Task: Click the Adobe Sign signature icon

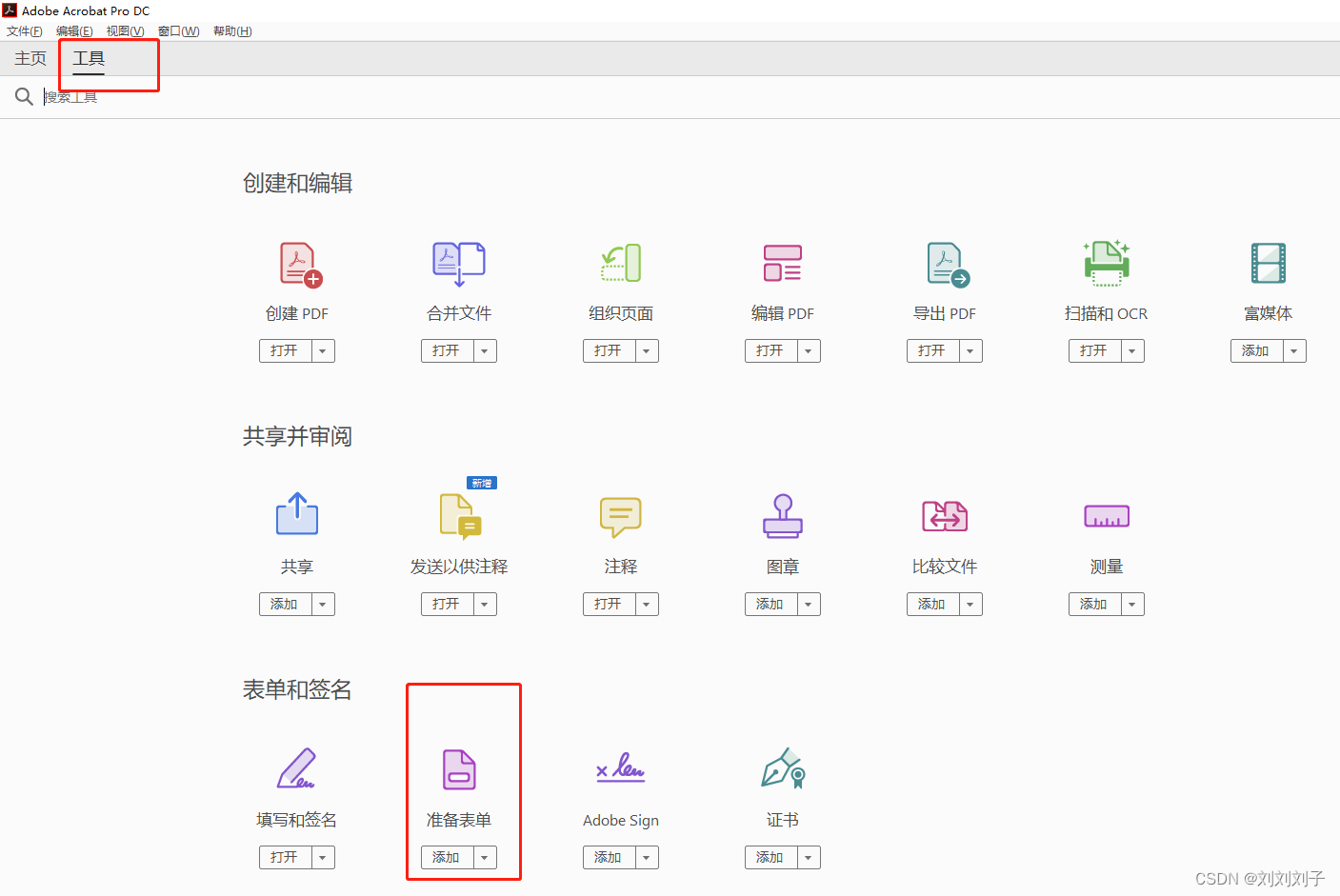Action: coord(621,767)
